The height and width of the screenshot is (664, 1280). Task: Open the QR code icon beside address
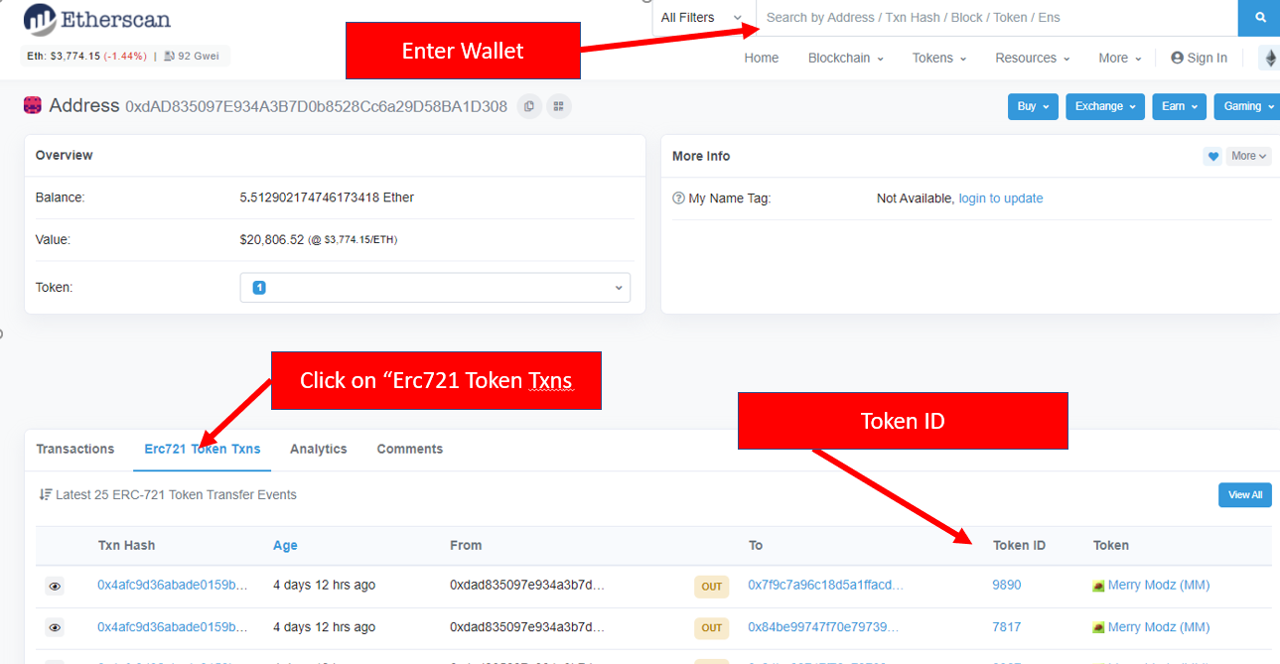559,106
